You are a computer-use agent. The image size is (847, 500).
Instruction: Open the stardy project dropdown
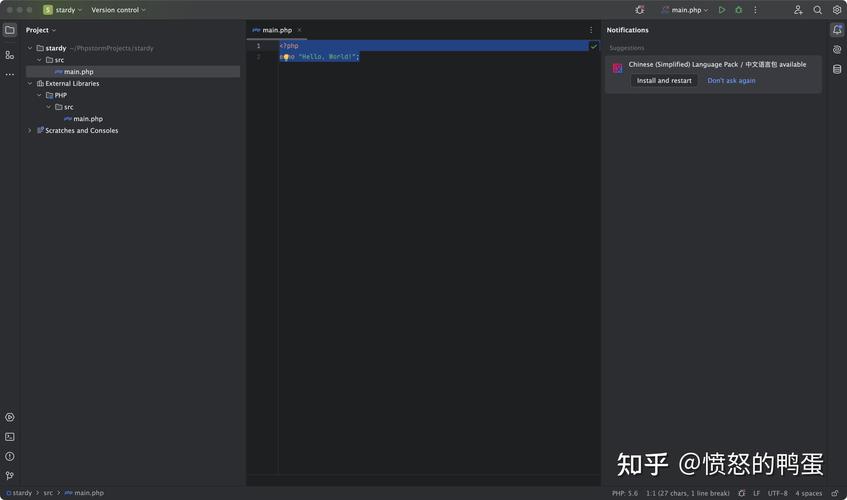pyautogui.click(x=69, y=10)
